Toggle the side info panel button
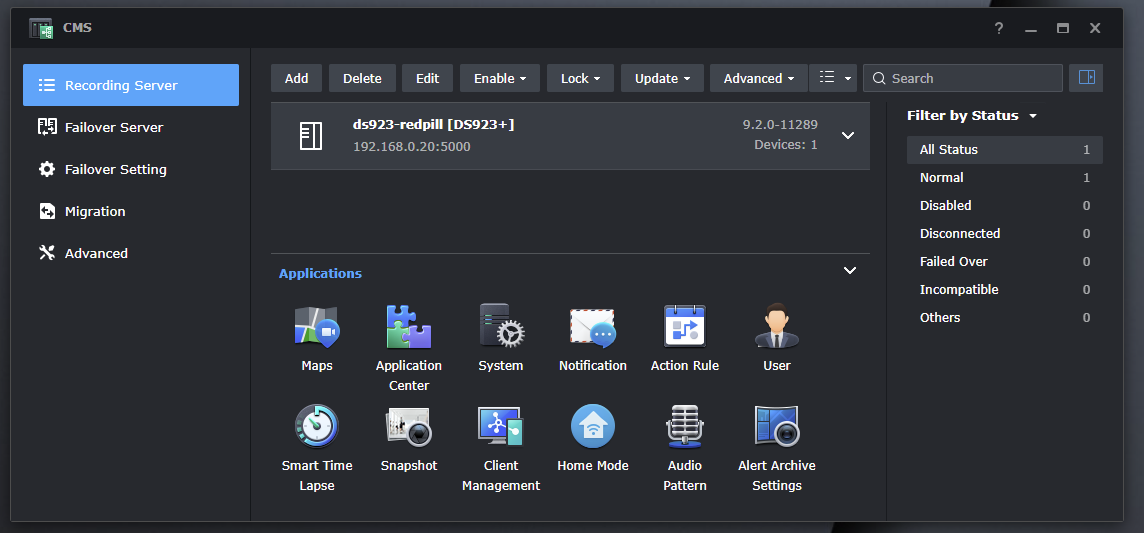 1086,78
